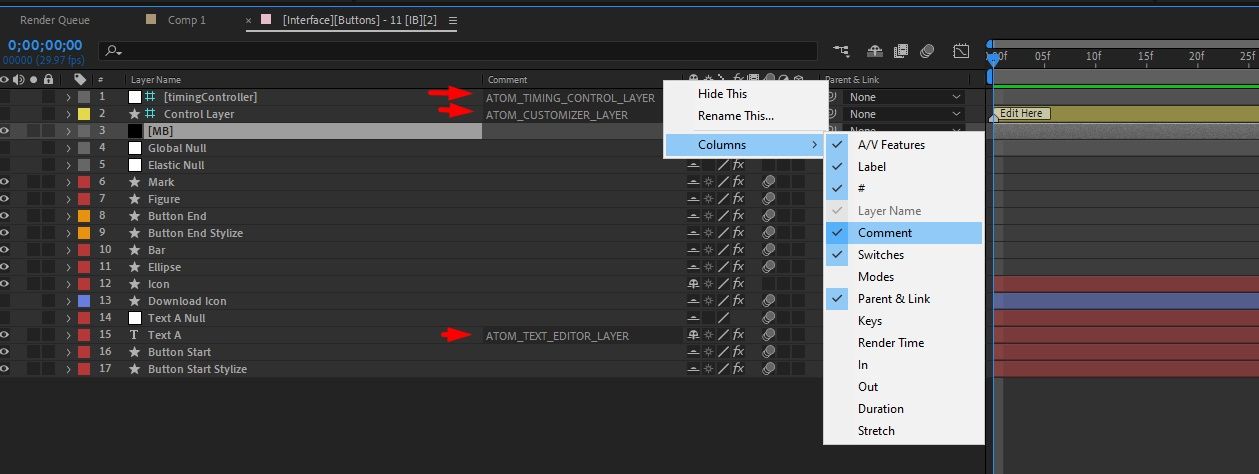The height and width of the screenshot is (474, 1259).
Task: Open the timeline panel menu icon
Action: (x=453, y=20)
